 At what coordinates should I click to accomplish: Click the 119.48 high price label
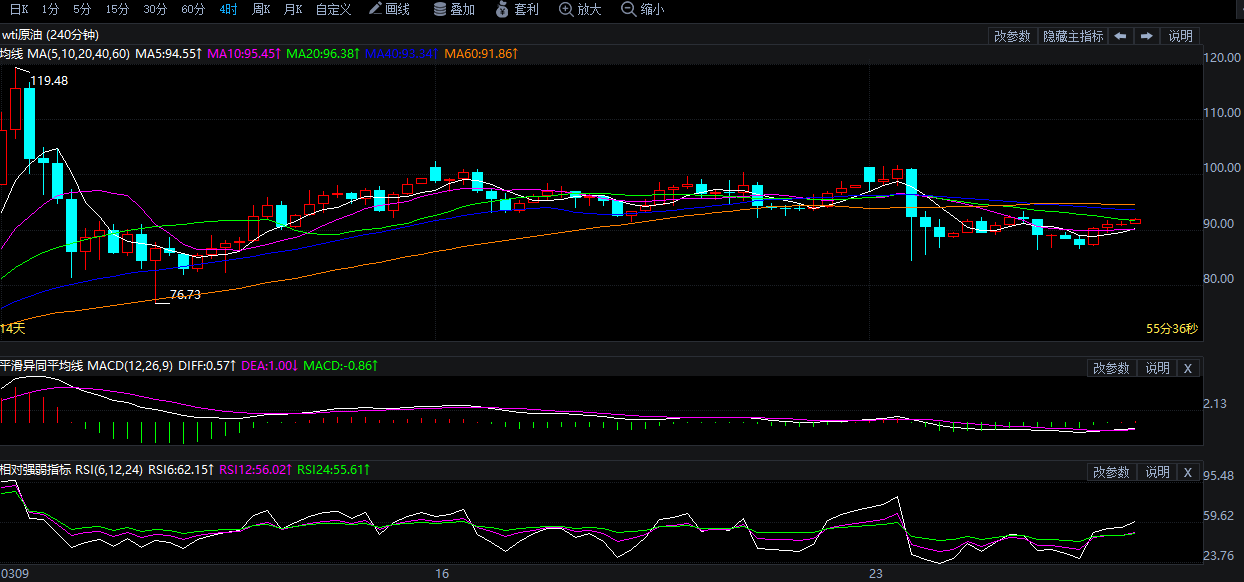pyautogui.click(x=49, y=81)
